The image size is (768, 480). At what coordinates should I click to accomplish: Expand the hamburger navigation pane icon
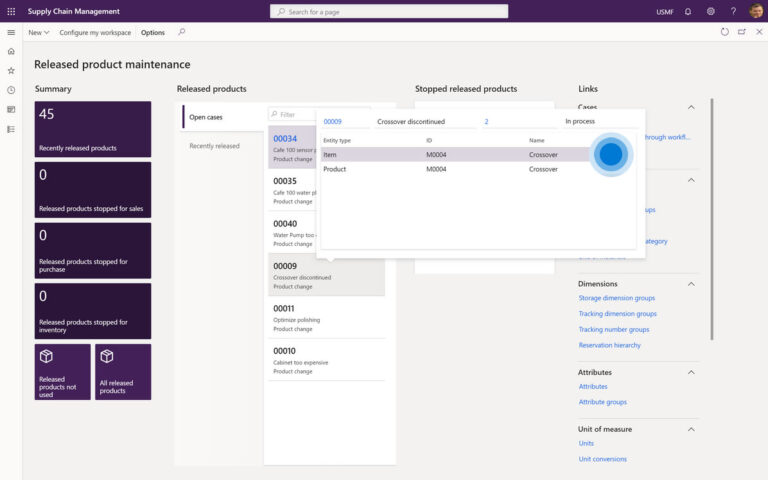point(11,32)
